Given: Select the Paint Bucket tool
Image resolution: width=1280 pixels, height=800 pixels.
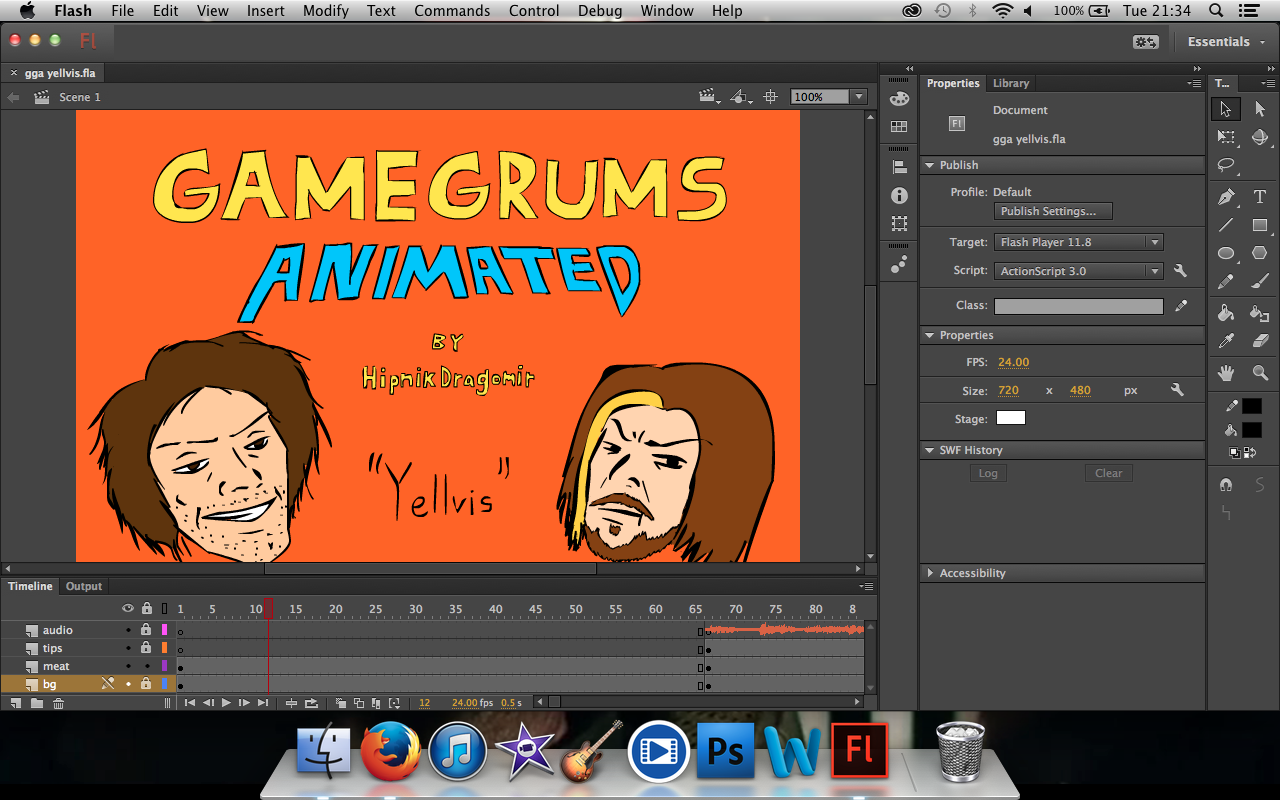Looking at the screenshot, I should 1226,313.
